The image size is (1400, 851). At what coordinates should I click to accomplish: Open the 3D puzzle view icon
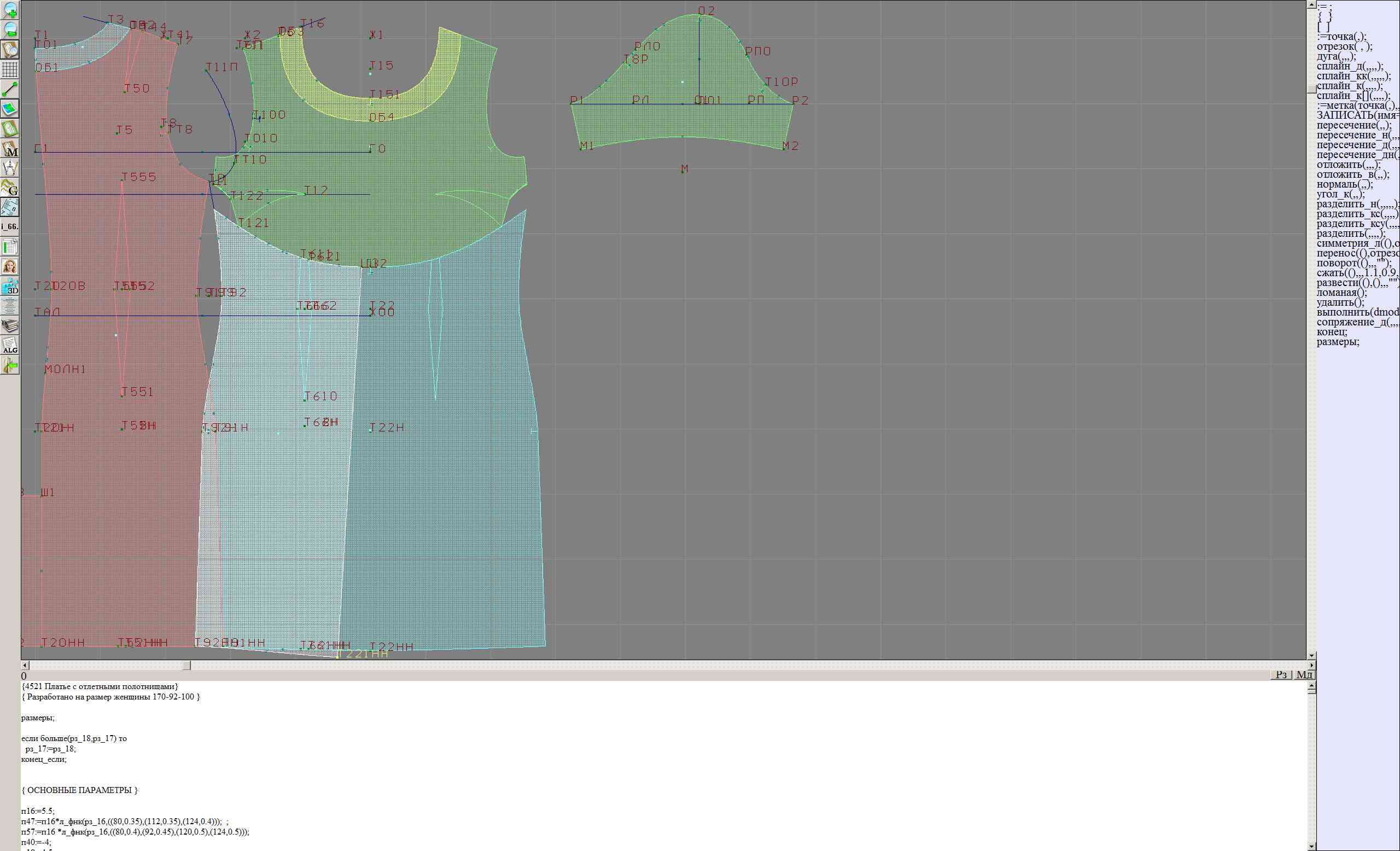10,287
